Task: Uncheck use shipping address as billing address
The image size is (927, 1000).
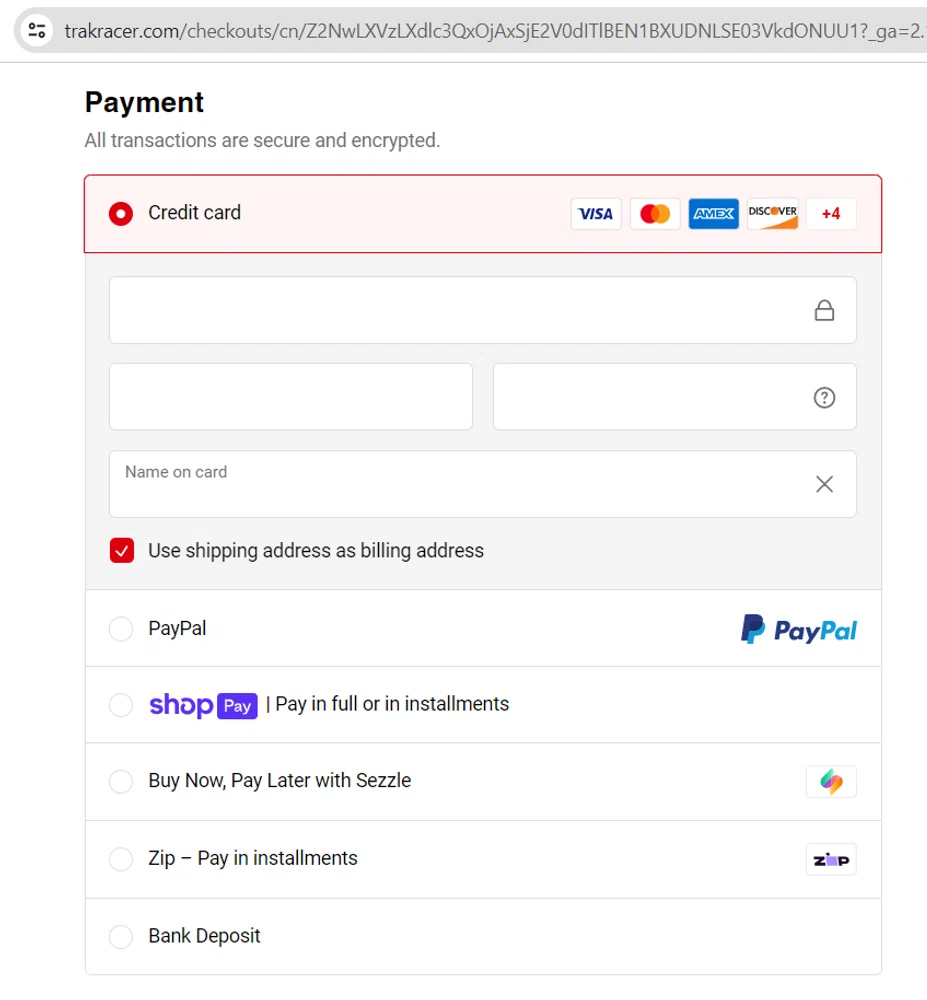Action: [x=121, y=550]
